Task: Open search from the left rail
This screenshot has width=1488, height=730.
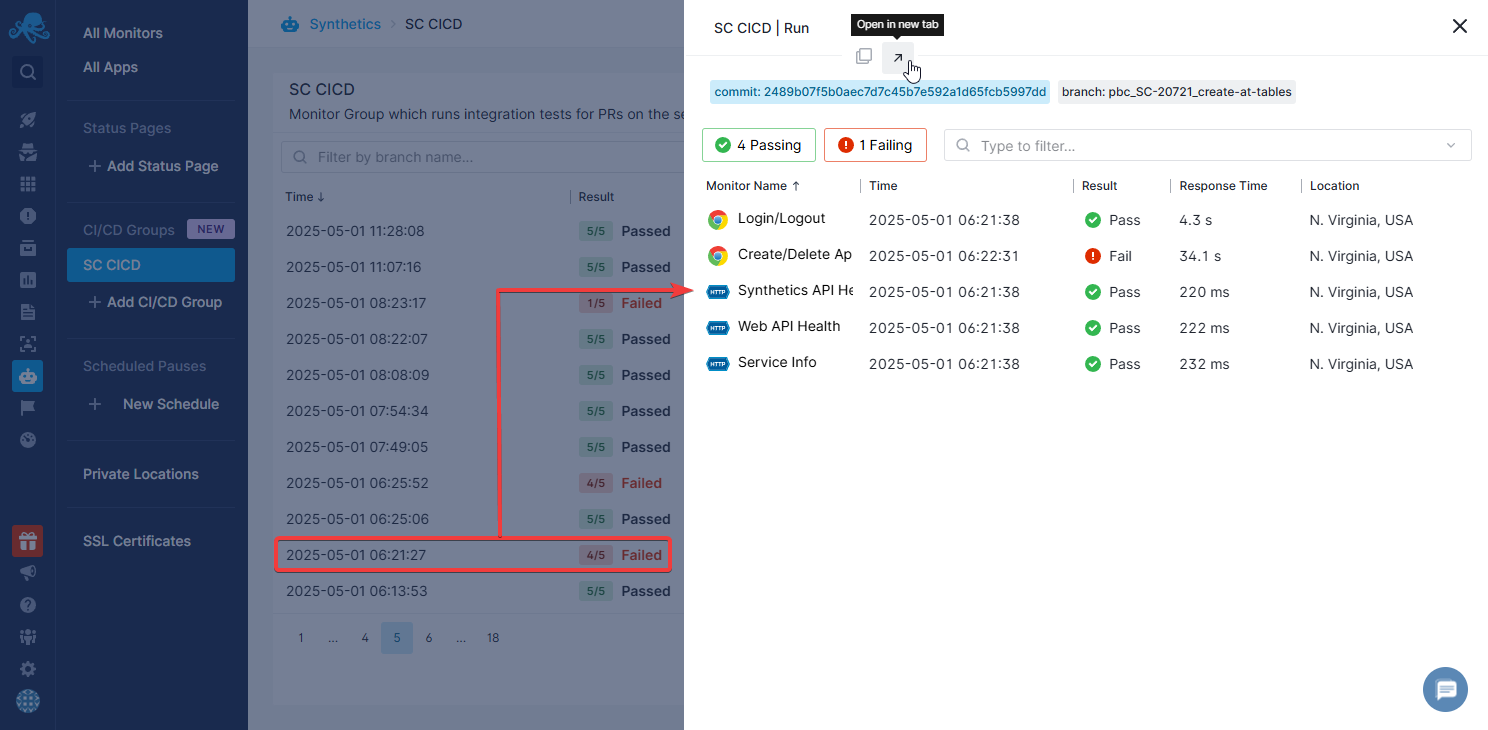Action: (x=28, y=72)
